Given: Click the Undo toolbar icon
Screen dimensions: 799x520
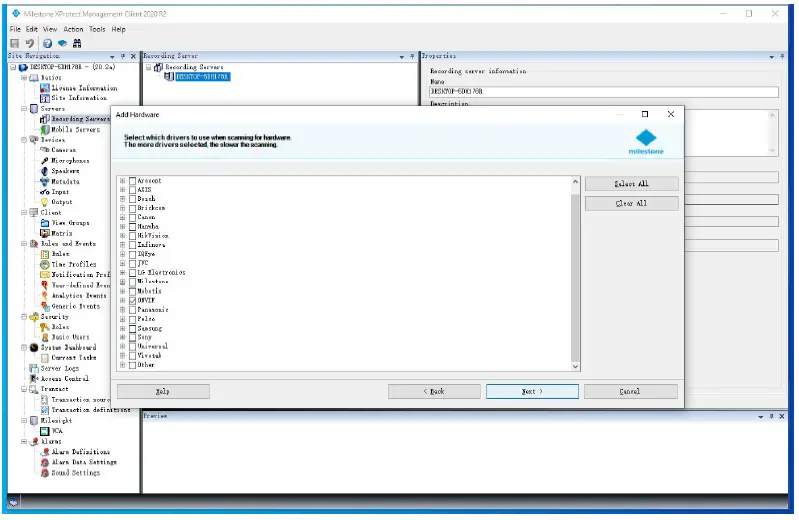Looking at the screenshot, I should [30, 43].
